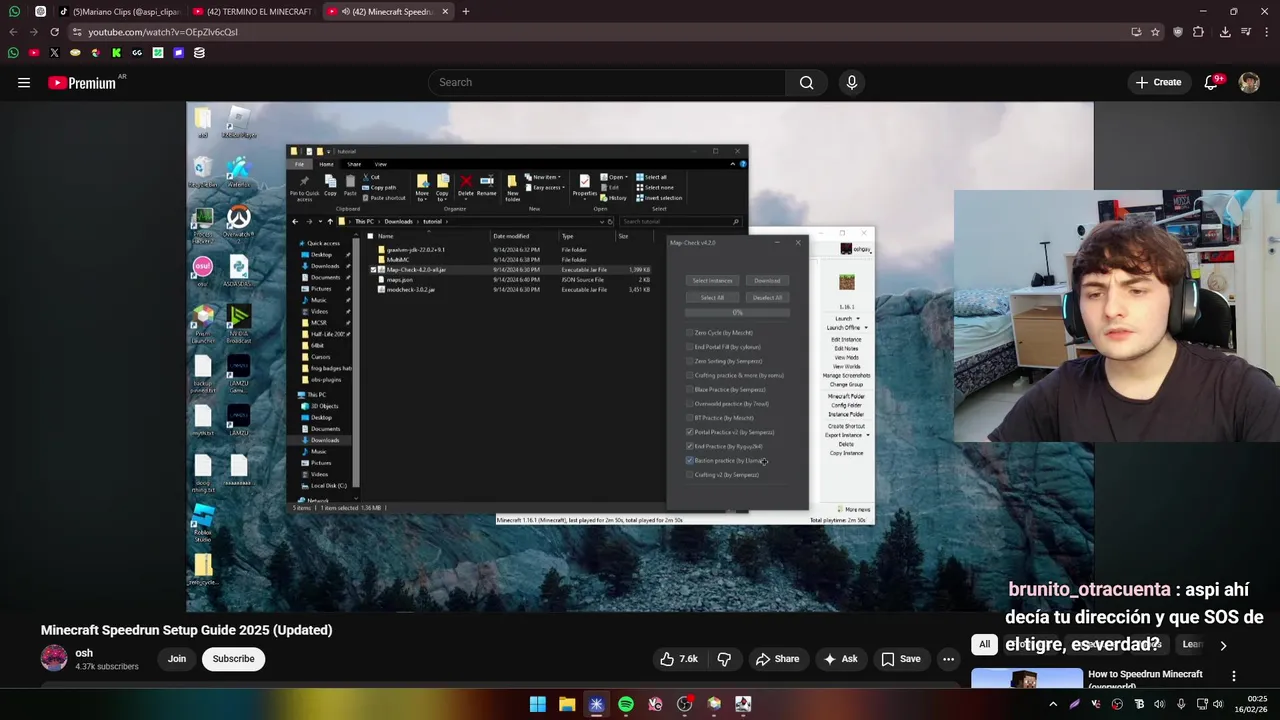The height and width of the screenshot is (720, 1280).
Task: Open the osh channel avatar
Action: pos(54,658)
